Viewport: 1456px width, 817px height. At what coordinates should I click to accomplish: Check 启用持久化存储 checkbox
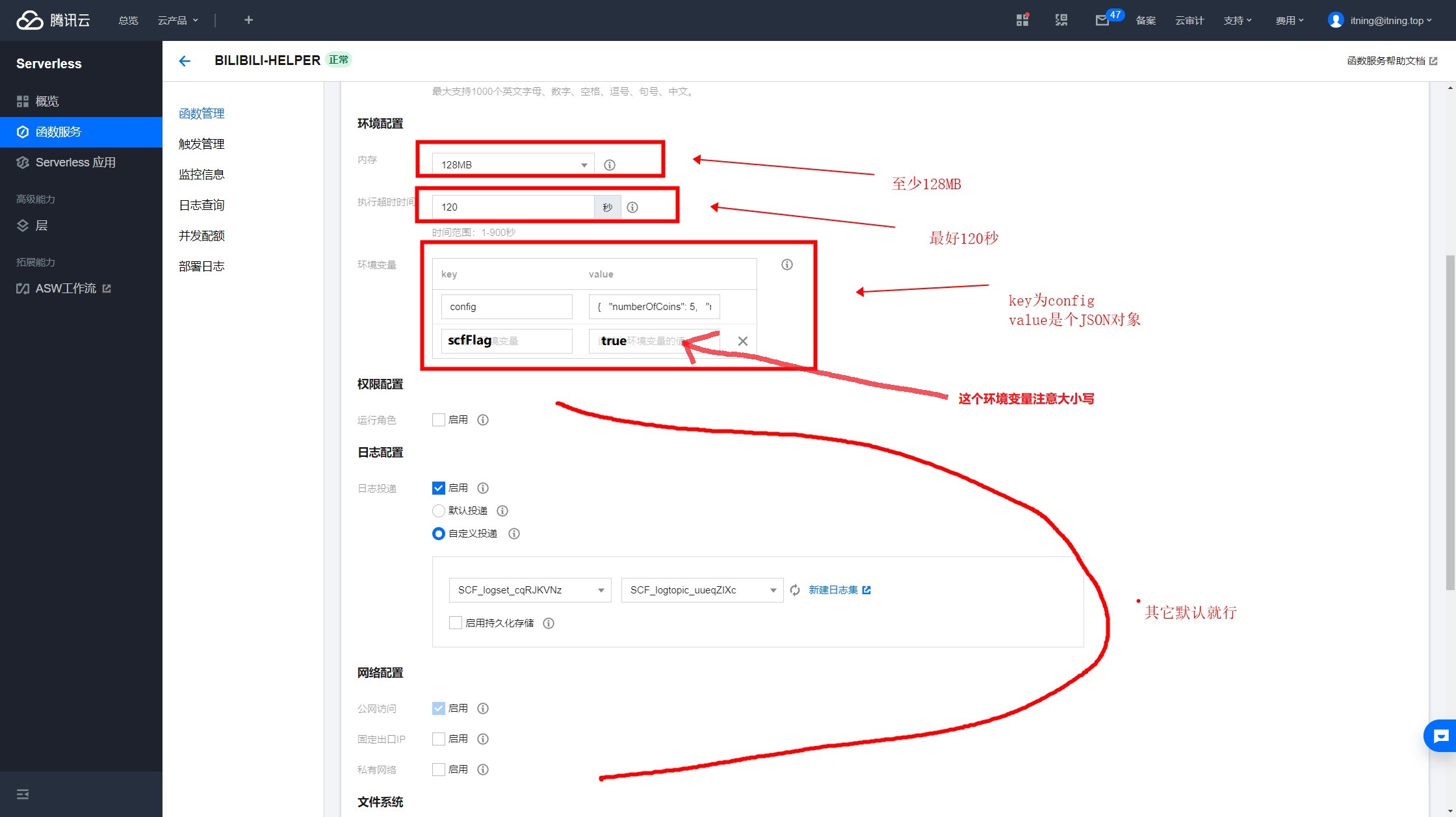(456, 623)
